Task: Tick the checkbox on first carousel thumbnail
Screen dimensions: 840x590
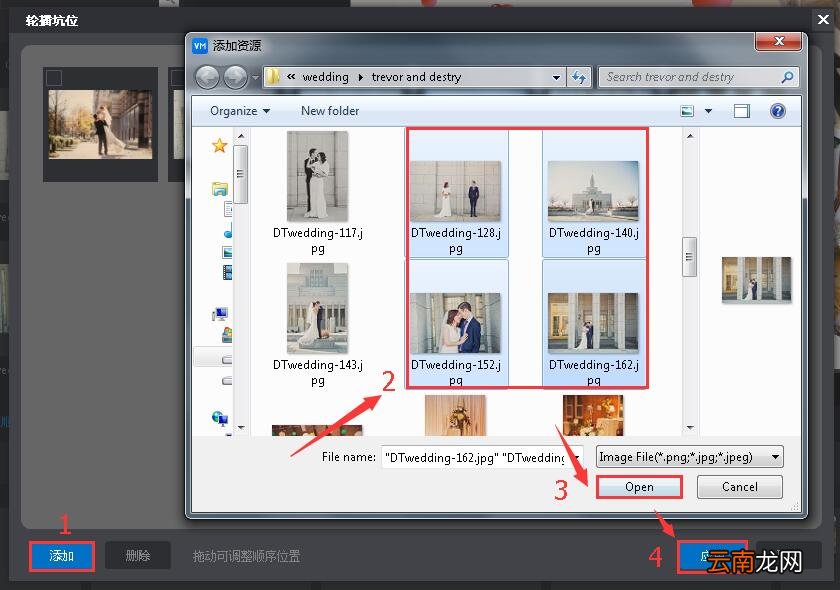Action: point(54,78)
